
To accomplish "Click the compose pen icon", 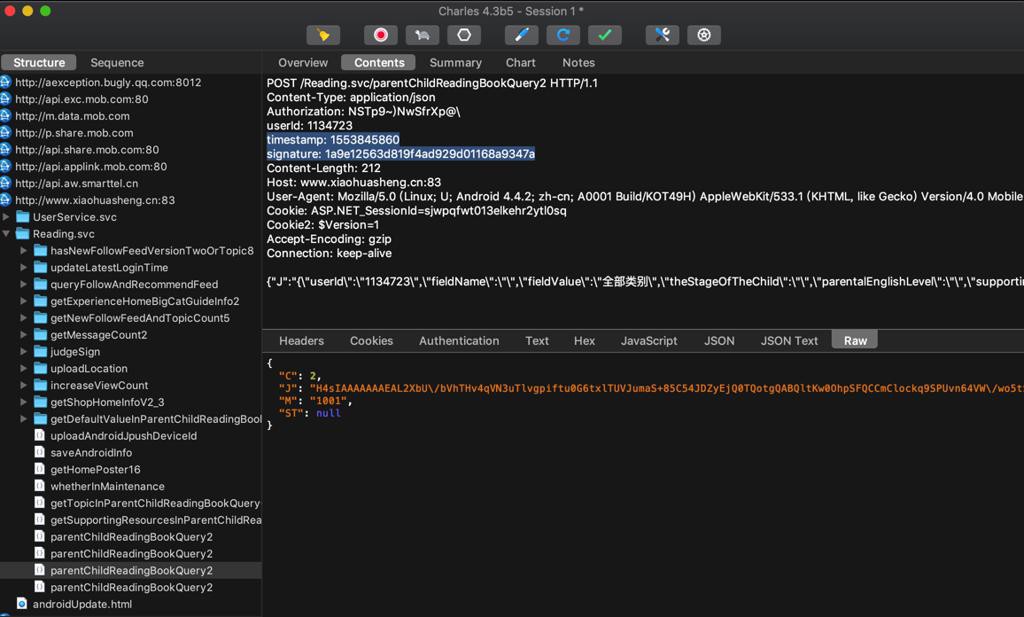I will (521, 35).
